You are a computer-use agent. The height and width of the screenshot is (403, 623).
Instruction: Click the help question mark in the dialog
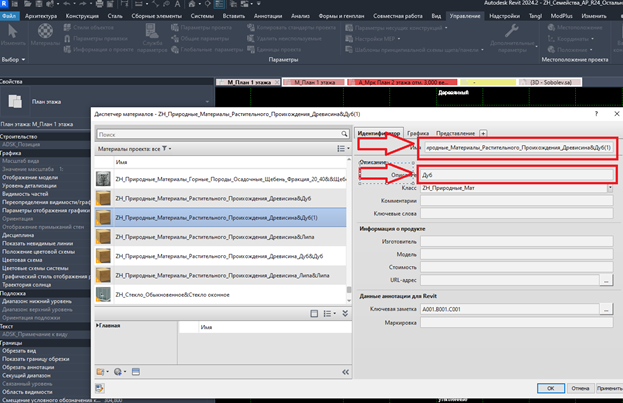596,114
